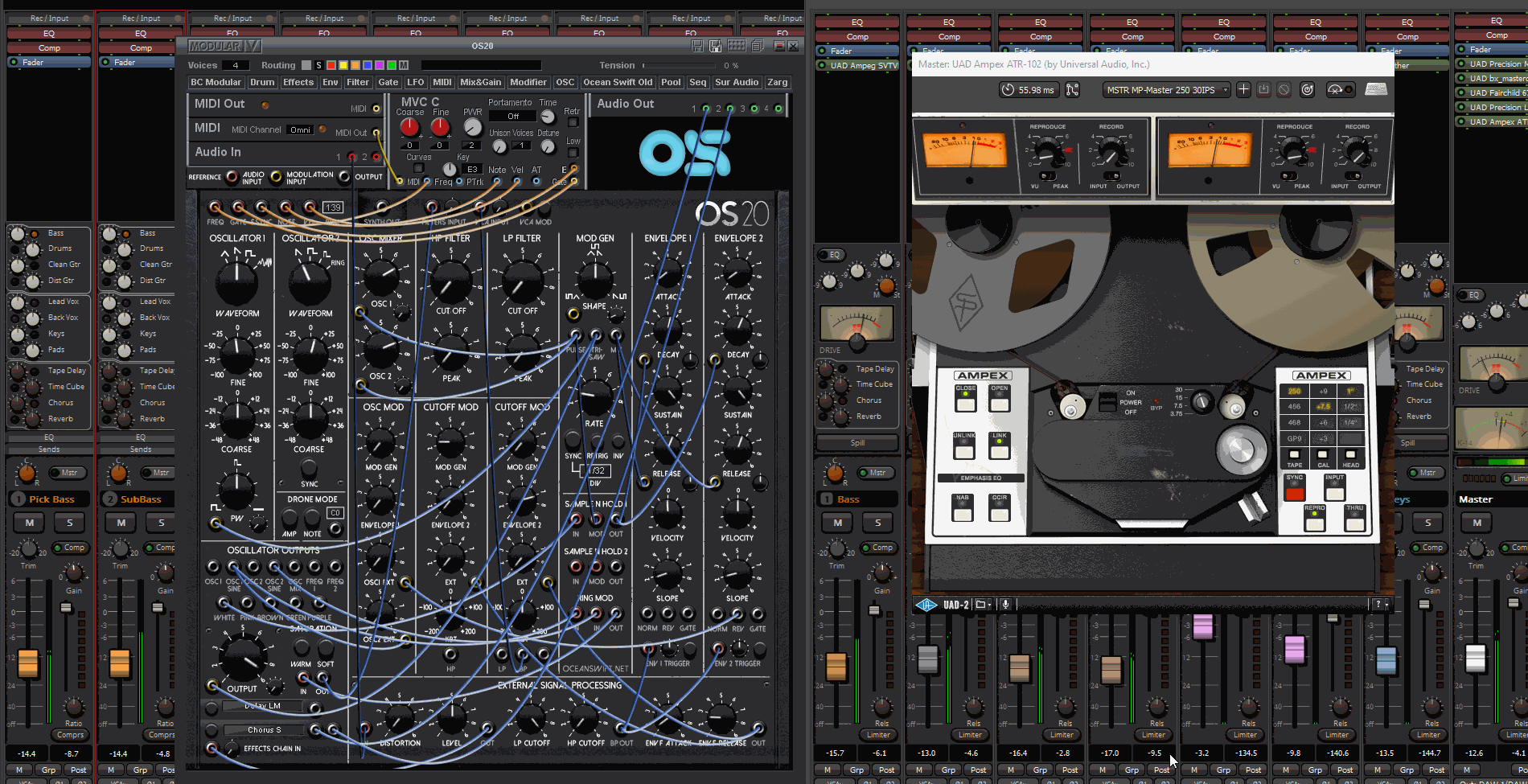The height and width of the screenshot is (784, 1528).
Task: Open the plugin routing icon next to latency
Action: pos(1073,90)
